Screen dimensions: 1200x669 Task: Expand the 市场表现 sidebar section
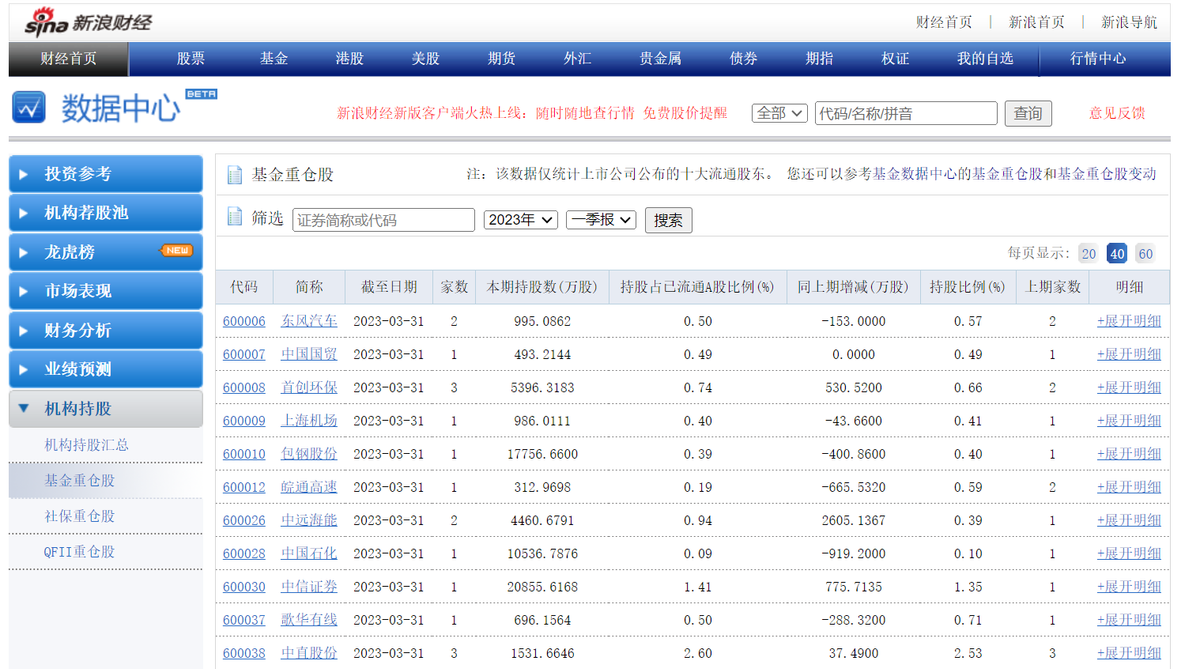(106, 291)
